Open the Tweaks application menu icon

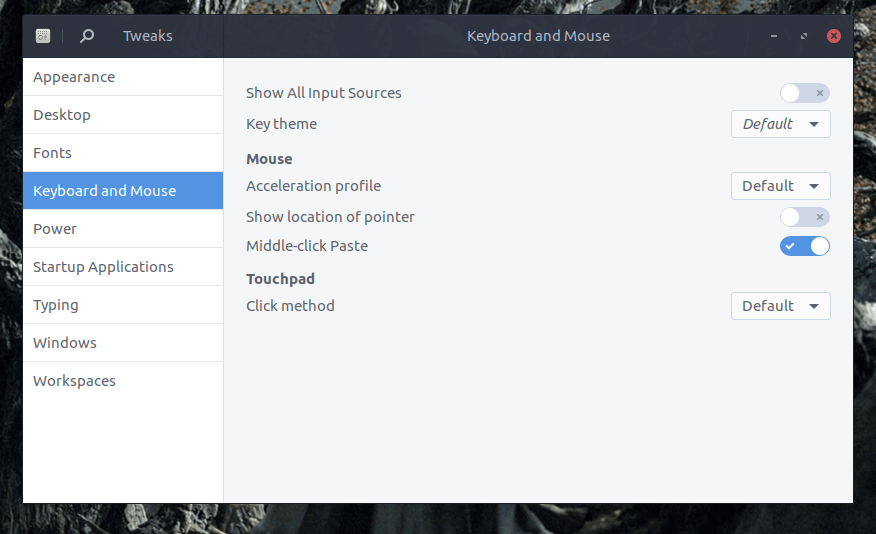43,36
